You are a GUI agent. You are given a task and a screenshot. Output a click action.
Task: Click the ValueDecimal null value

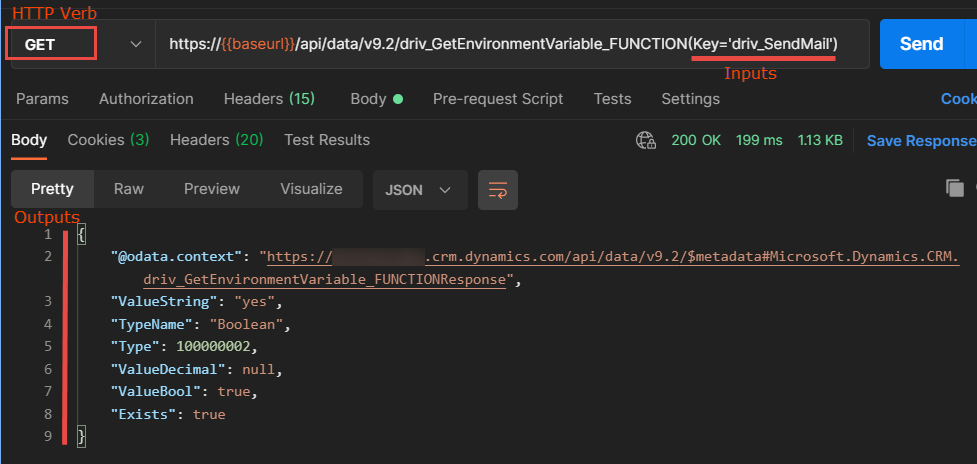coord(259,369)
